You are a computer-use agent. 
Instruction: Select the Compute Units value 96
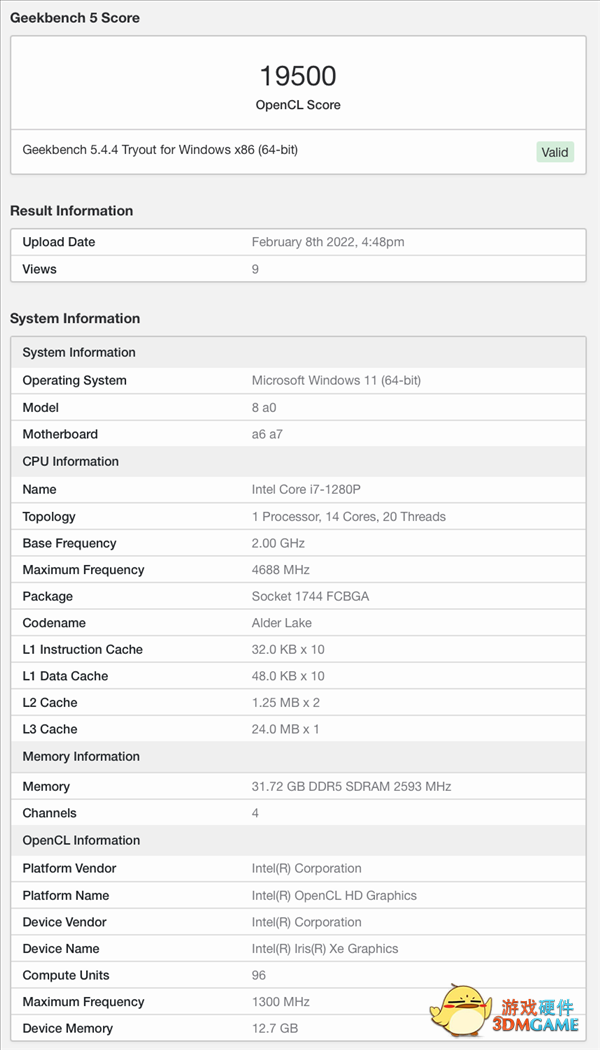point(258,976)
